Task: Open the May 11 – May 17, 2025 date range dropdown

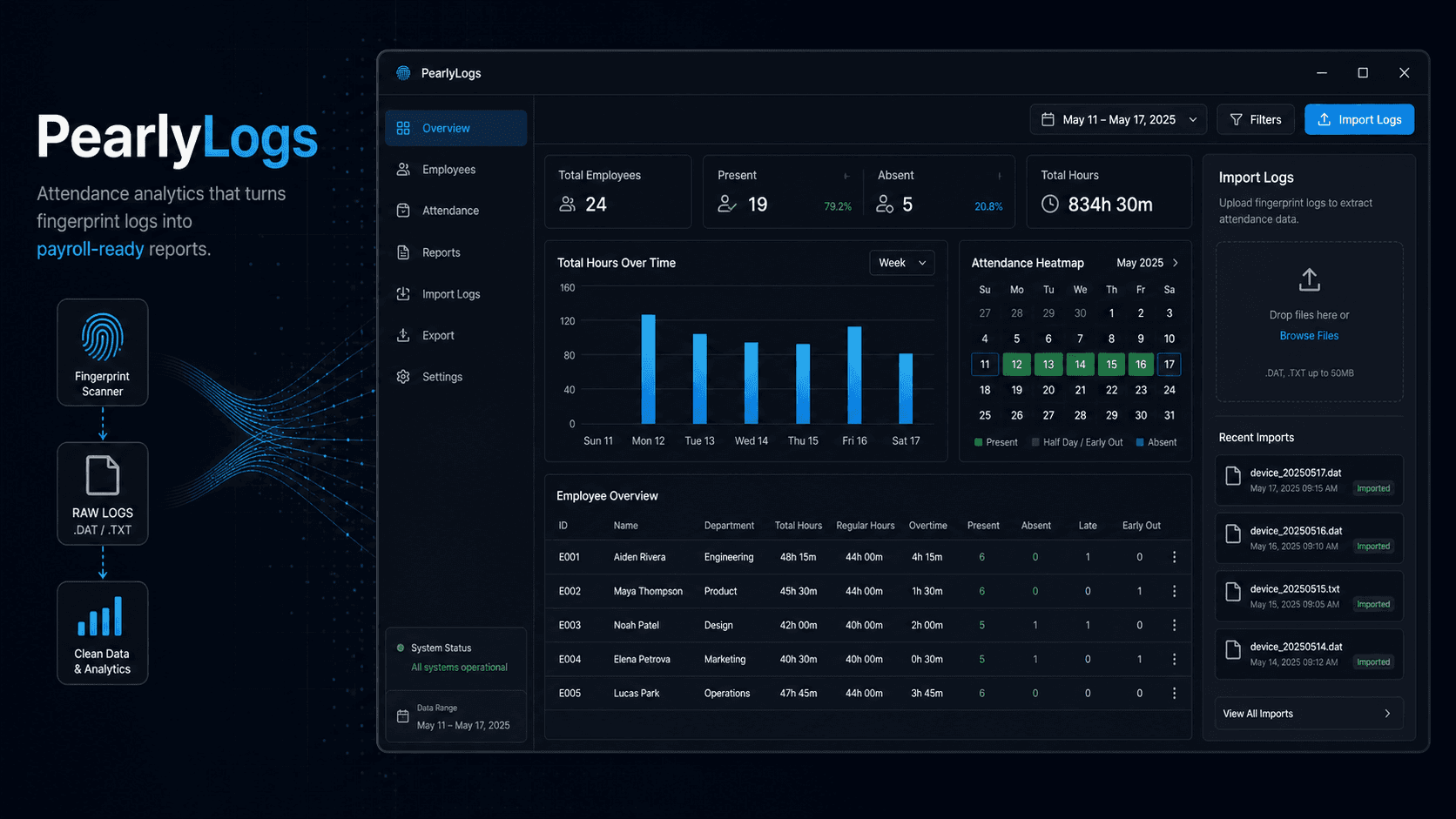Action: click(x=1118, y=120)
